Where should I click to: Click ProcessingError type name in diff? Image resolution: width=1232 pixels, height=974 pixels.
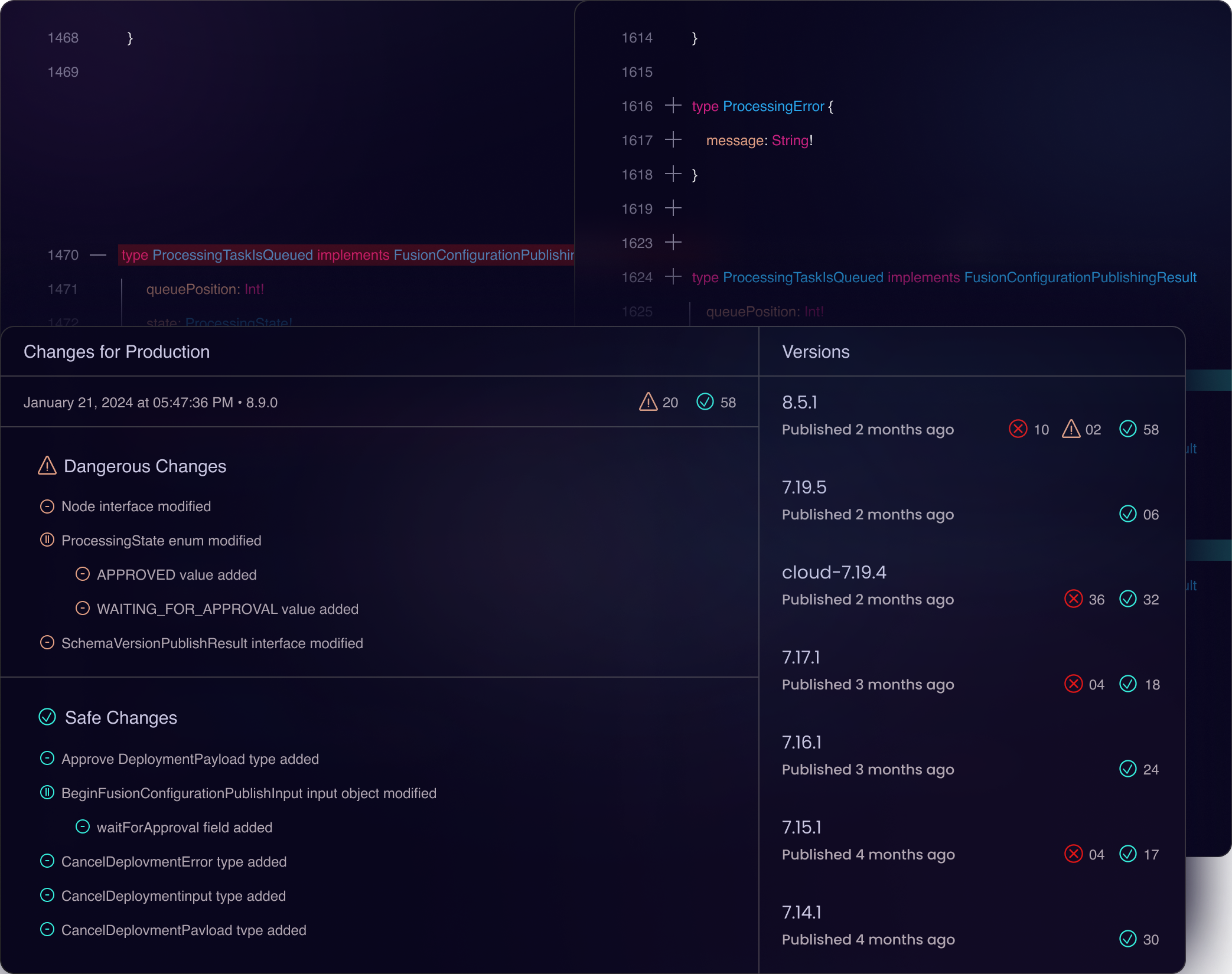pos(773,106)
